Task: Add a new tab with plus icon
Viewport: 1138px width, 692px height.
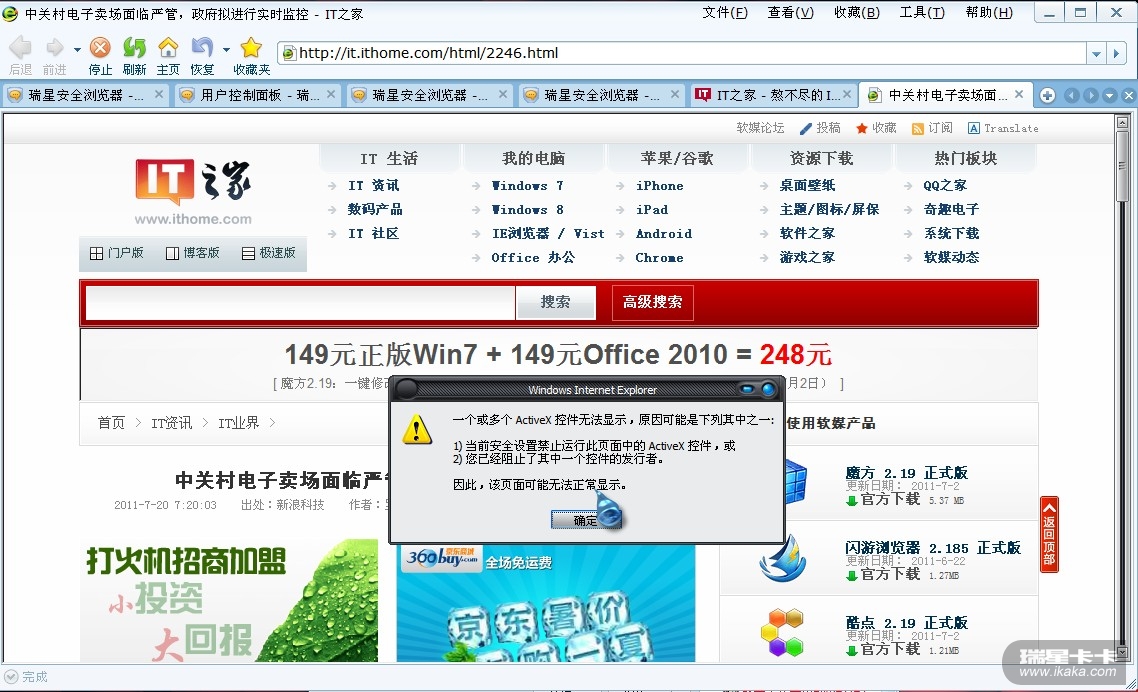Action: pos(1047,95)
